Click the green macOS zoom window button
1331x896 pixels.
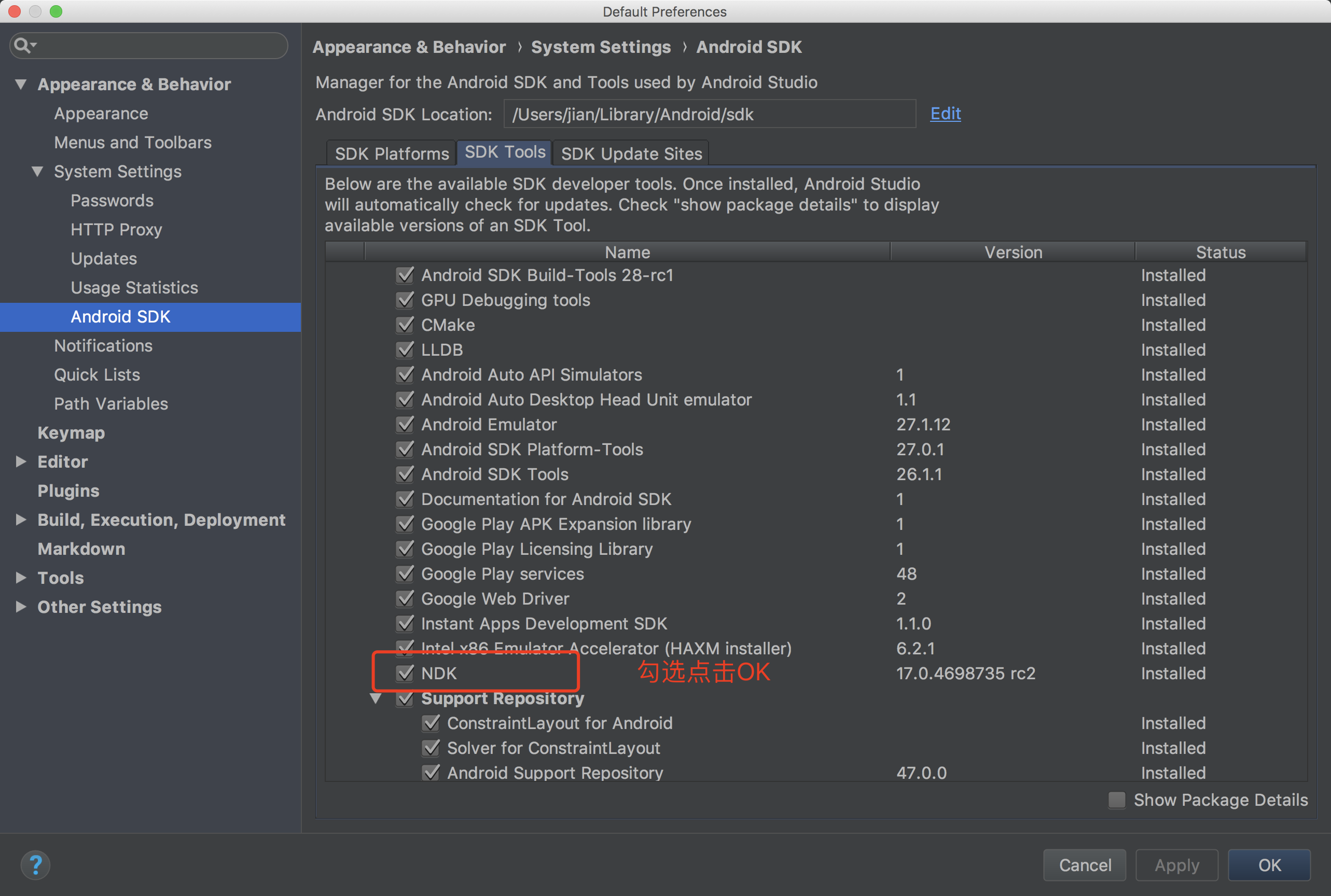pos(56,11)
